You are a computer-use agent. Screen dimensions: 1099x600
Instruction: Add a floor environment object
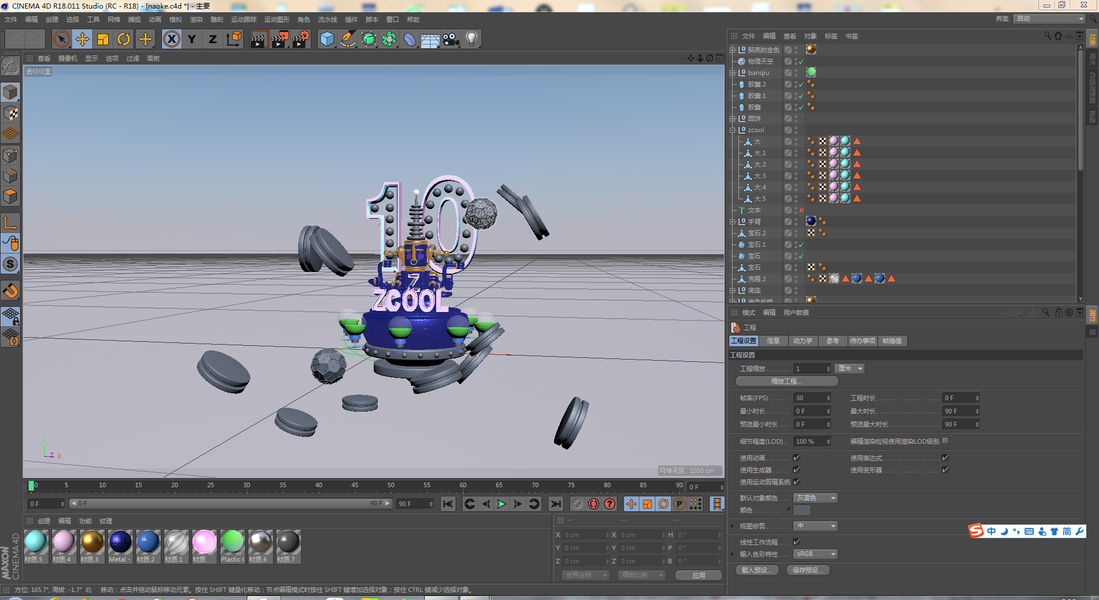430,39
